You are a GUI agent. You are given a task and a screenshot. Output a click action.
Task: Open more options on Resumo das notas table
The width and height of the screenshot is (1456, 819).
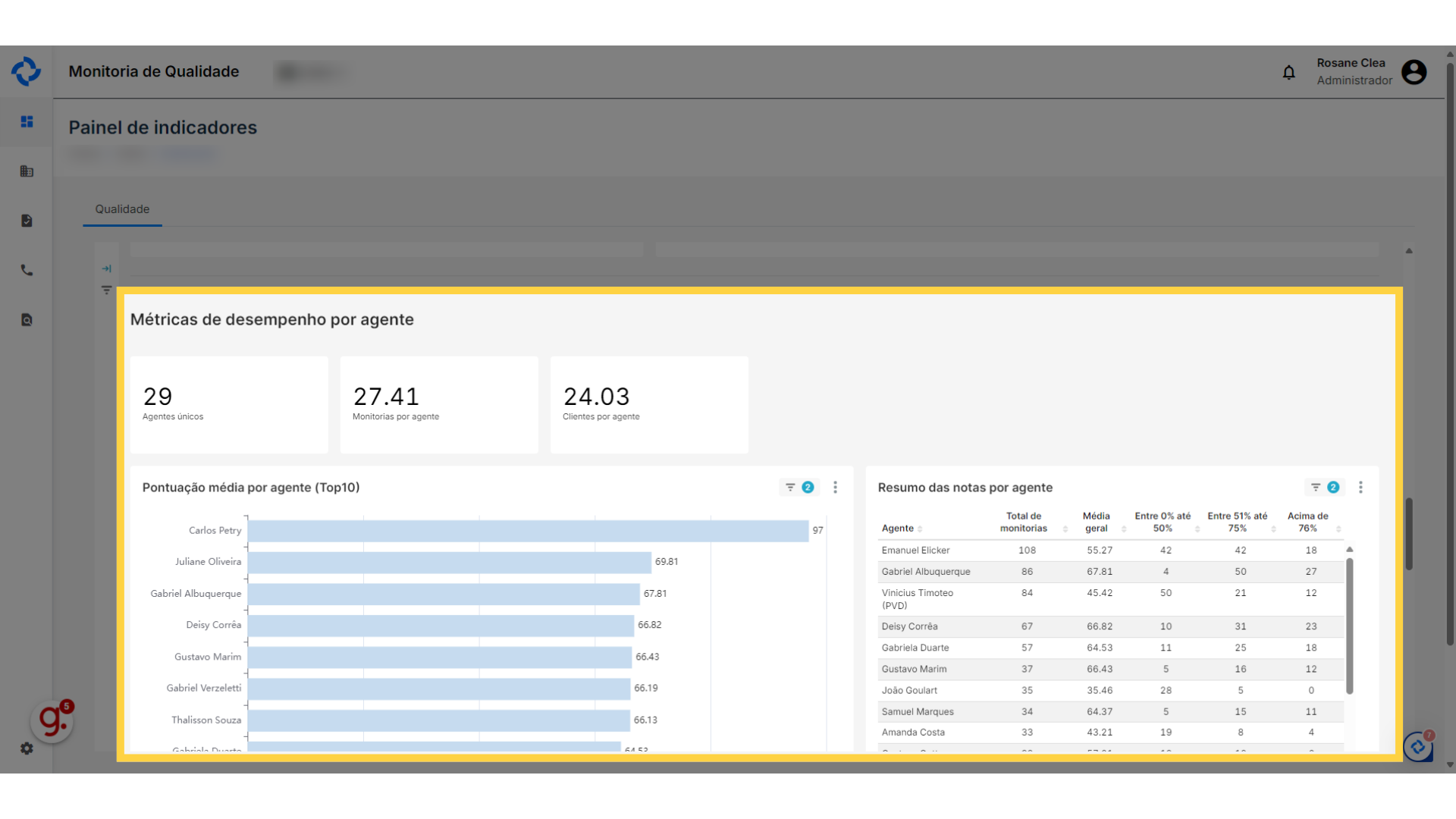1360,488
